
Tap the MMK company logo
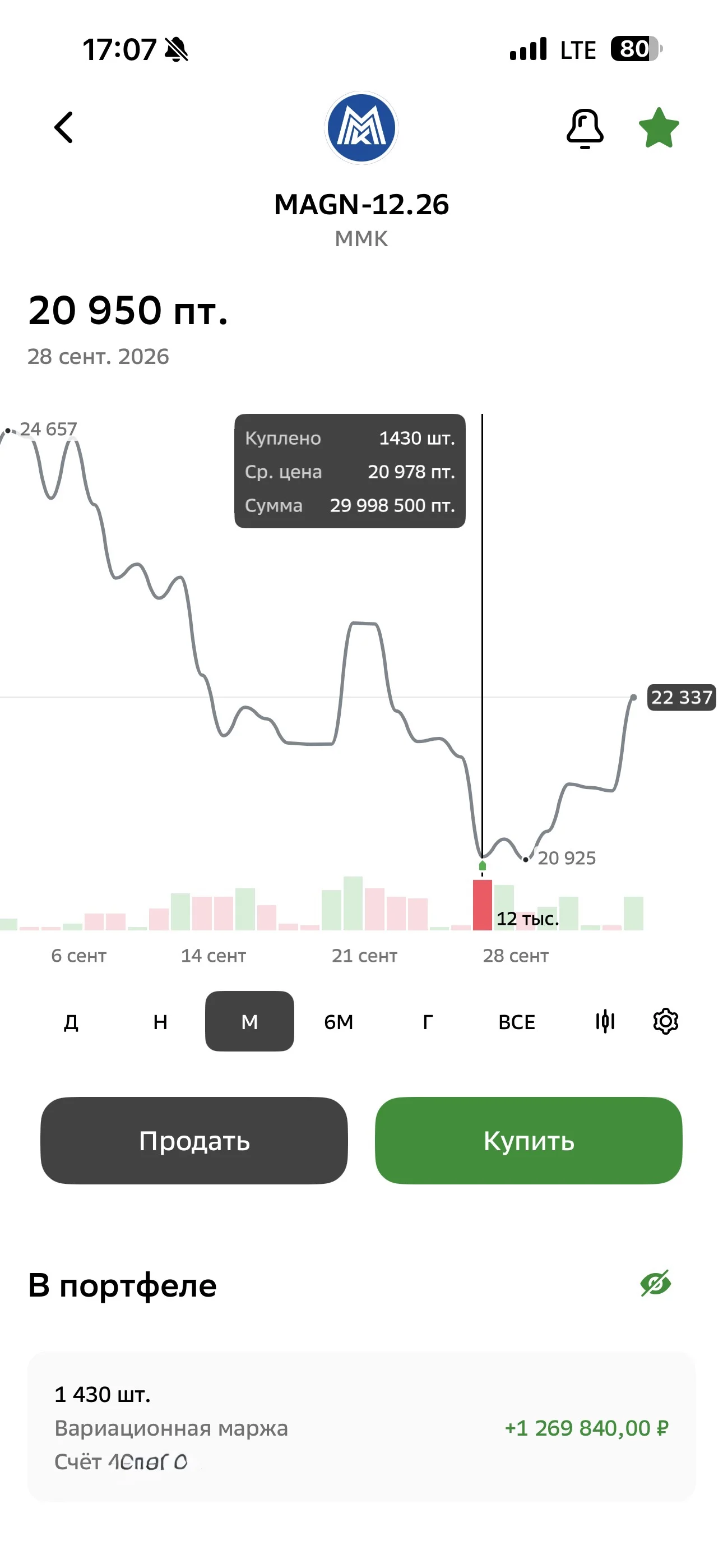pos(361,128)
